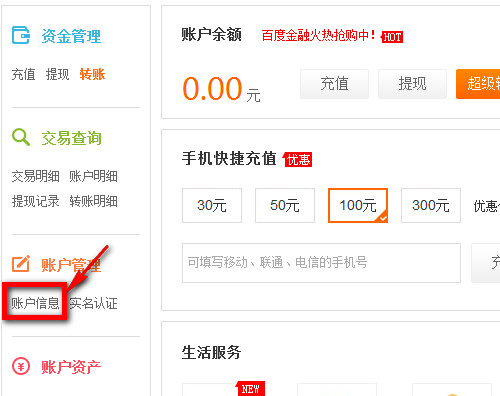The width and height of the screenshot is (500, 396).
Task: Select the 30元 recharge amount
Action: 212,205
